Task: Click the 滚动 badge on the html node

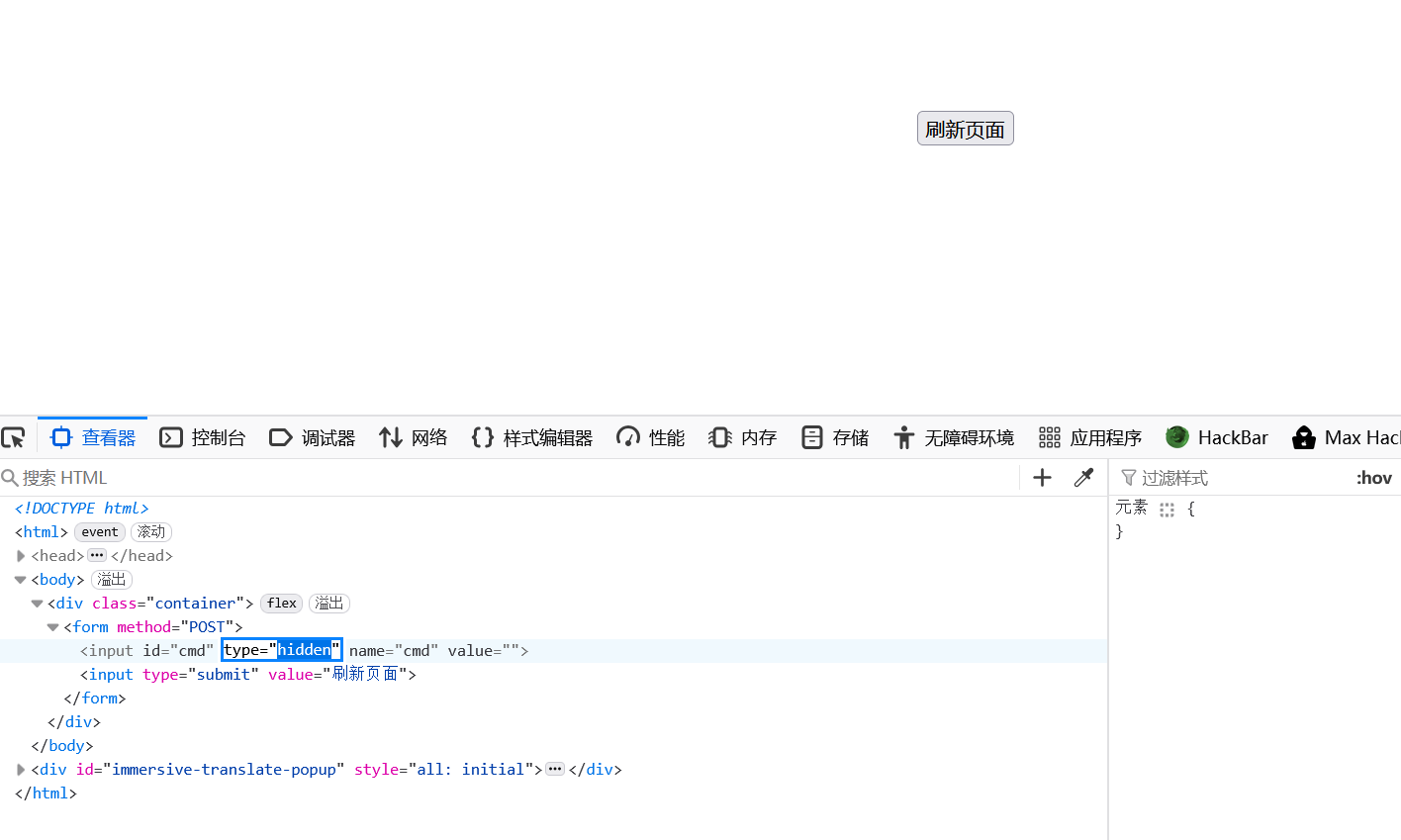Action: [151, 531]
